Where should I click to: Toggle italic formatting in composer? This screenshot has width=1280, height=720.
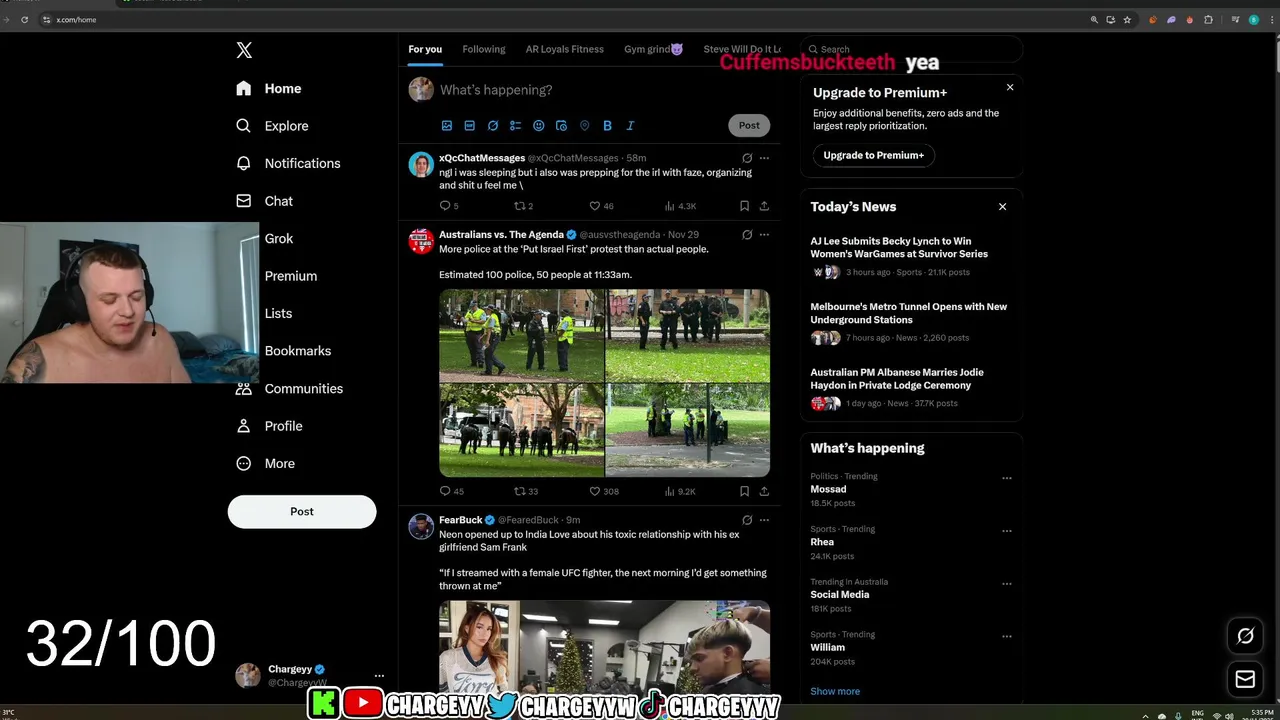[x=630, y=126]
